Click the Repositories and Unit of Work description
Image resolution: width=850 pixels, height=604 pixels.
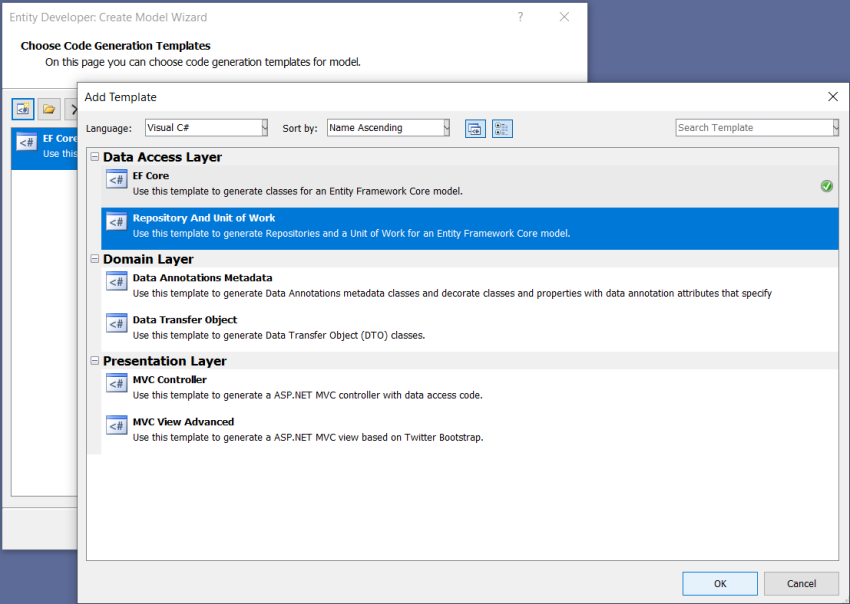[x=351, y=234]
